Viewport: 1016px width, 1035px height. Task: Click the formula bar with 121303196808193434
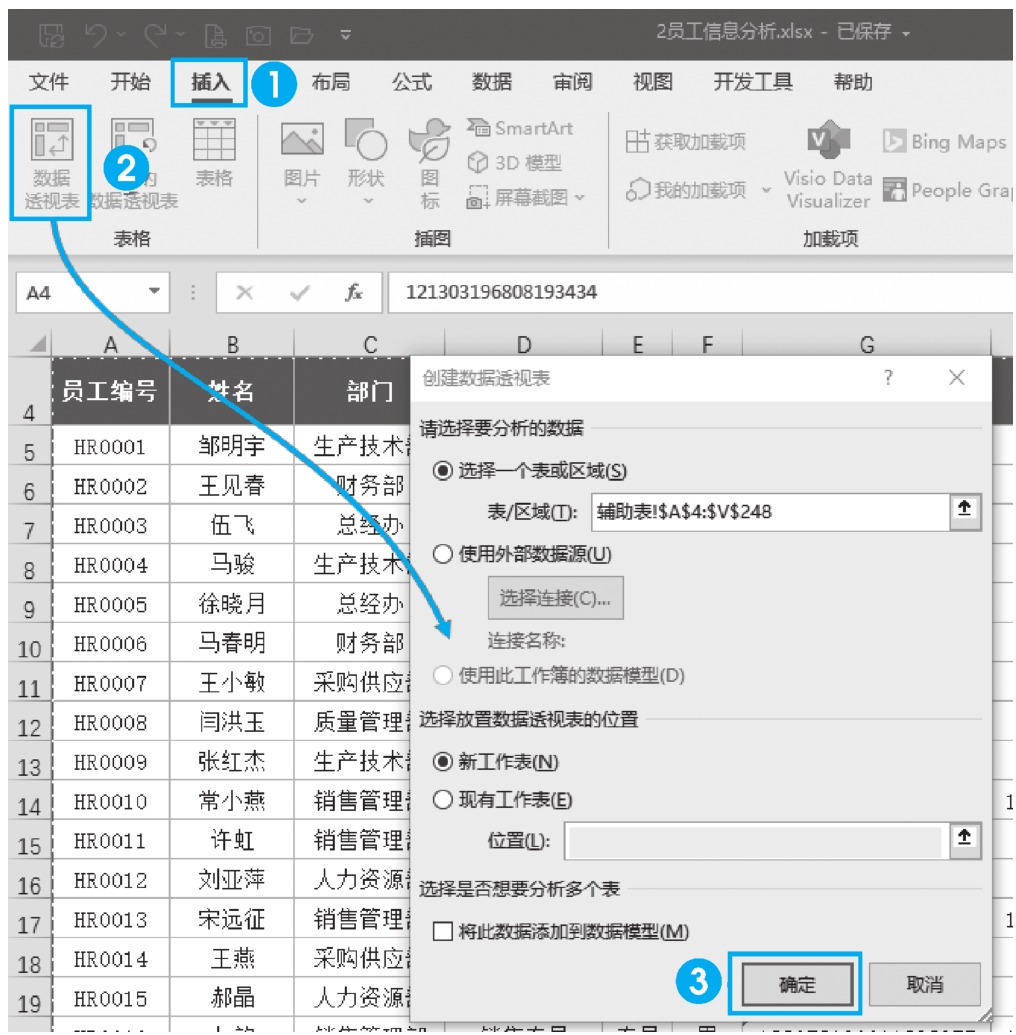(701, 292)
